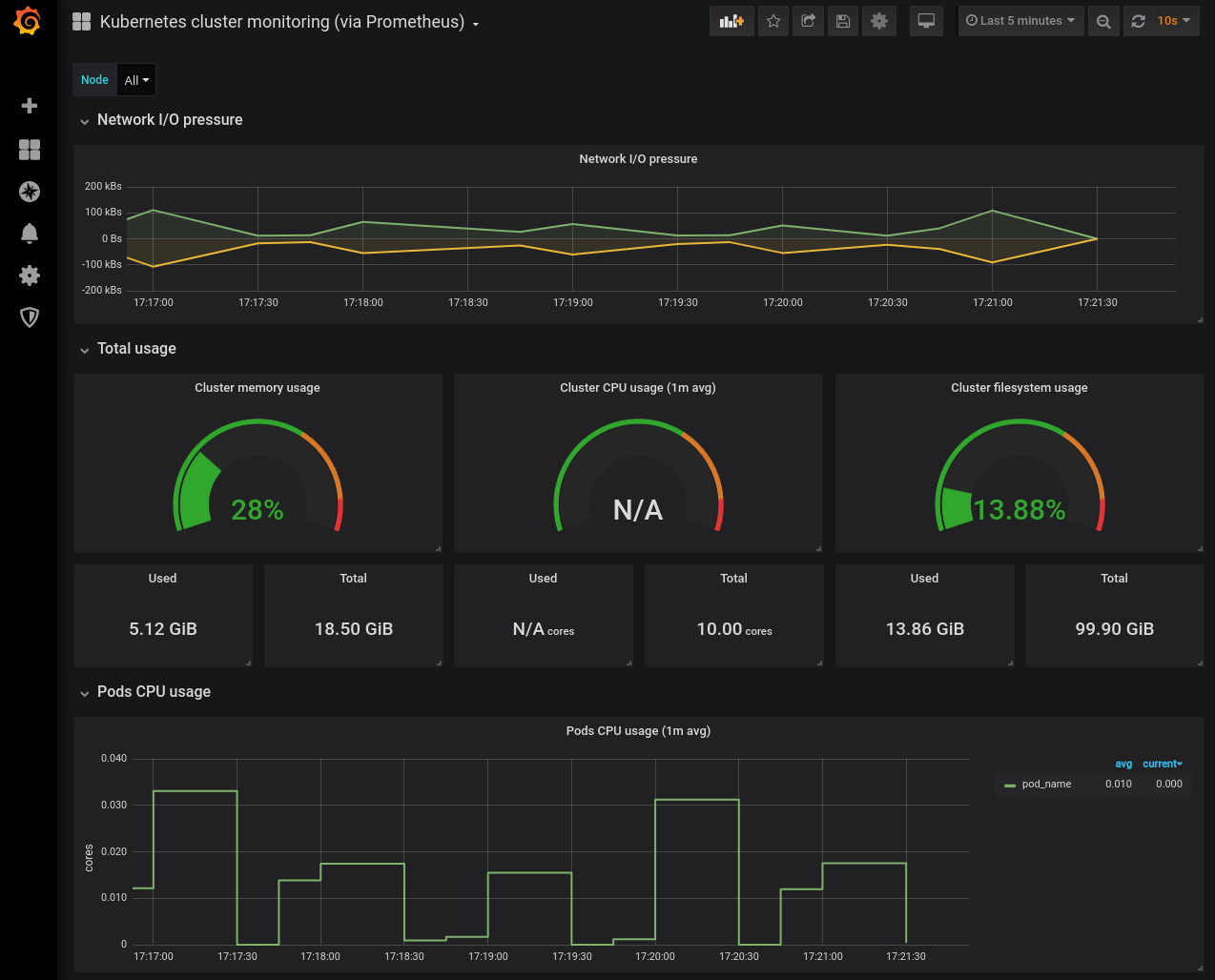
Task: Click the Share dashboard icon
Action: pyautogui.click(x=808, y=21)
